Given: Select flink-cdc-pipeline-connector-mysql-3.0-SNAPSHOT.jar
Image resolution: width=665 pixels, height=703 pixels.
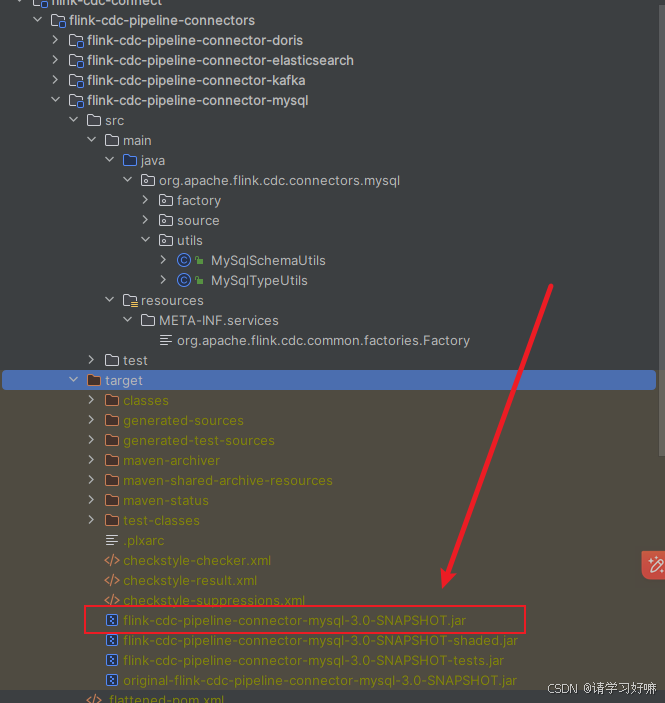Looking at the screenshot, I should pos(295,621).
